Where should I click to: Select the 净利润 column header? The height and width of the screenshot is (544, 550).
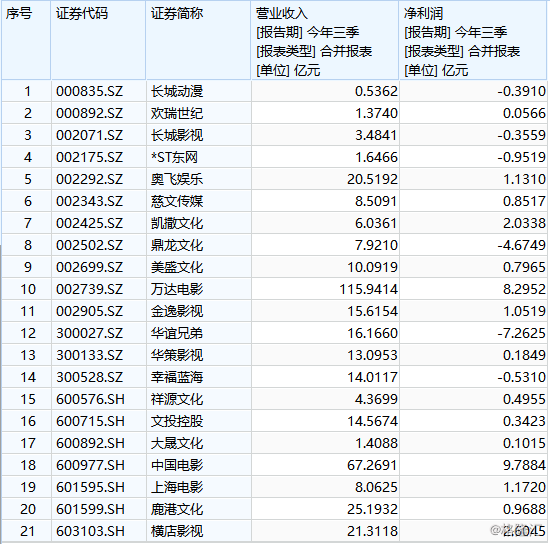pyautogui.click(x=473, y=40)
